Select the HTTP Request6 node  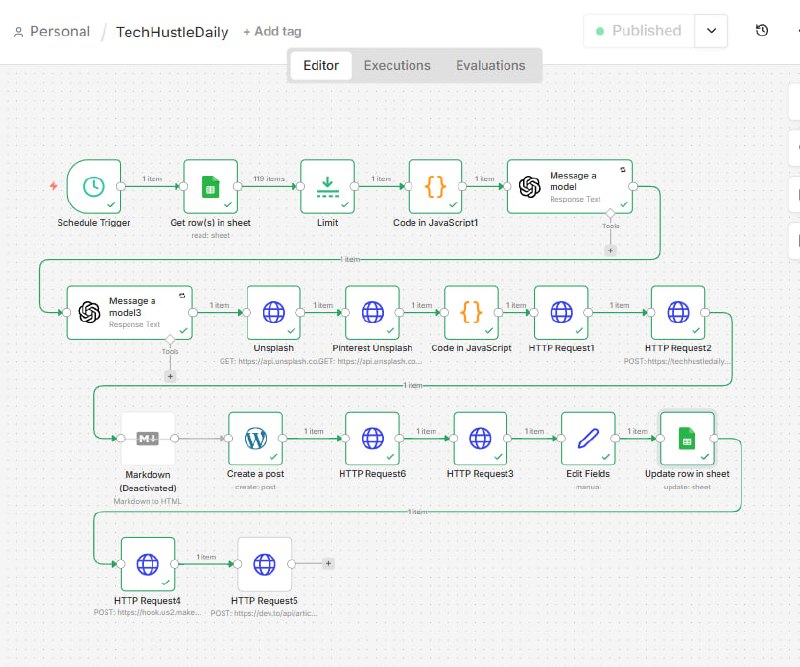click(x=372, y=438)
